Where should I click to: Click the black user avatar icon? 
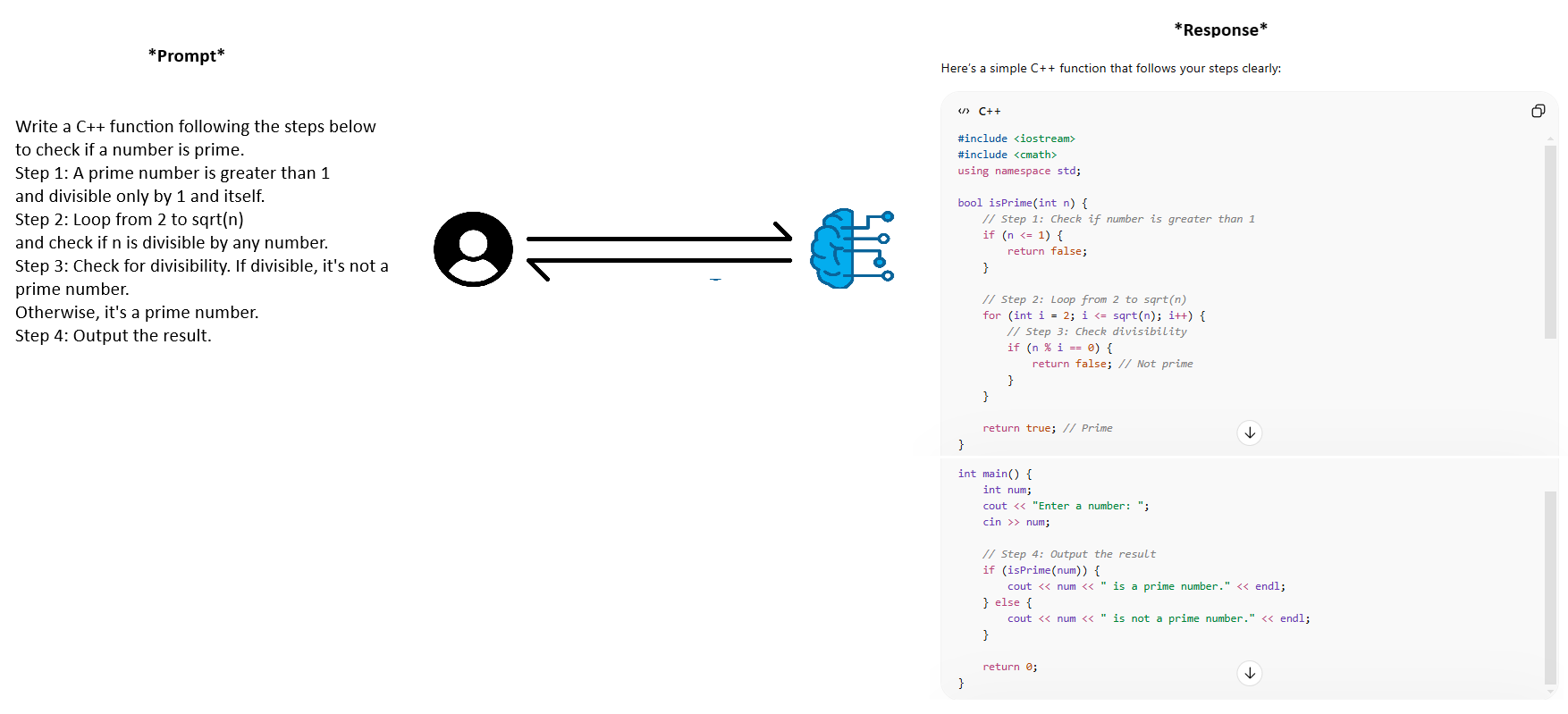click(x=473, y=249)
